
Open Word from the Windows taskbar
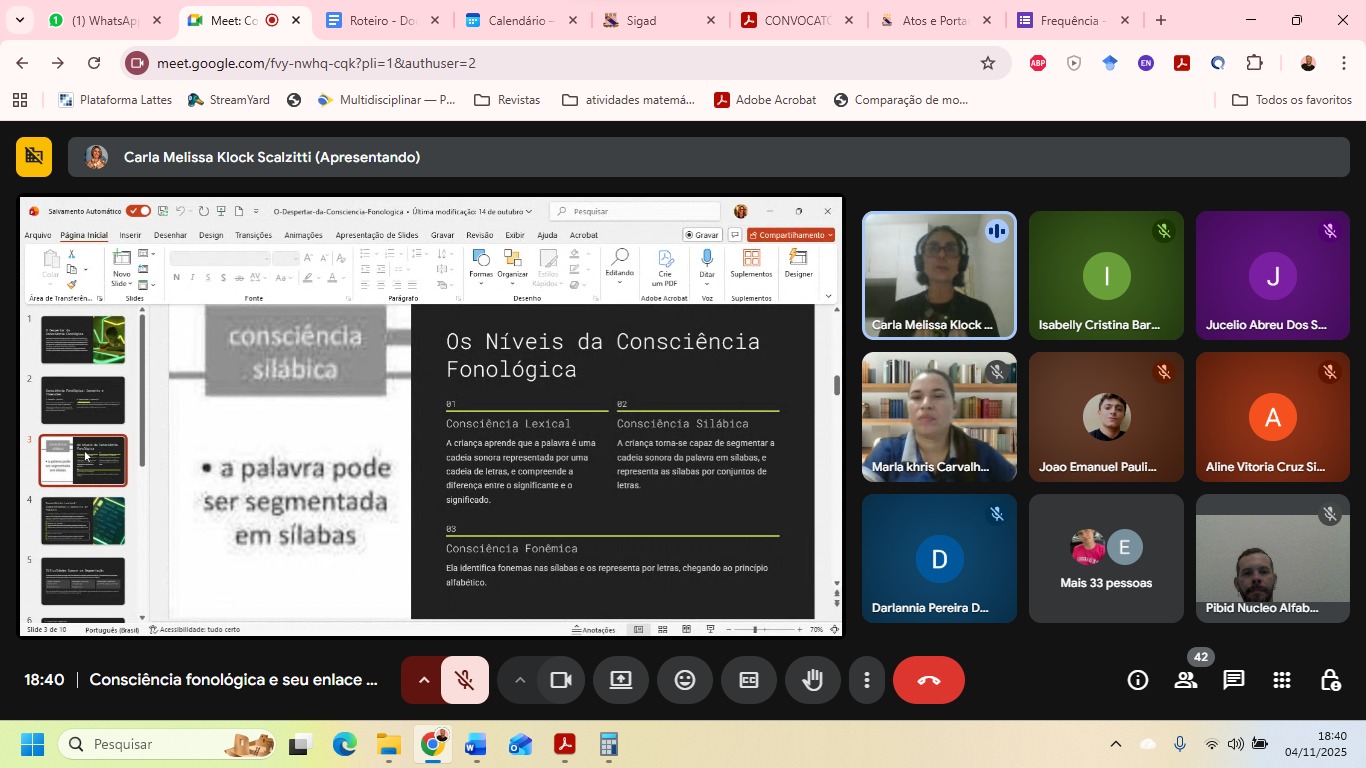[x=475, y=745]
